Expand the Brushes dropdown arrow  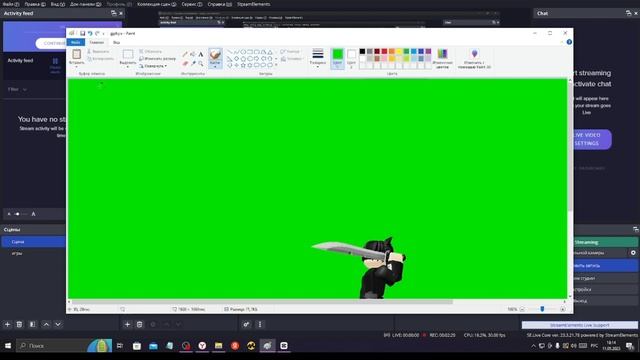pos(215,66)
